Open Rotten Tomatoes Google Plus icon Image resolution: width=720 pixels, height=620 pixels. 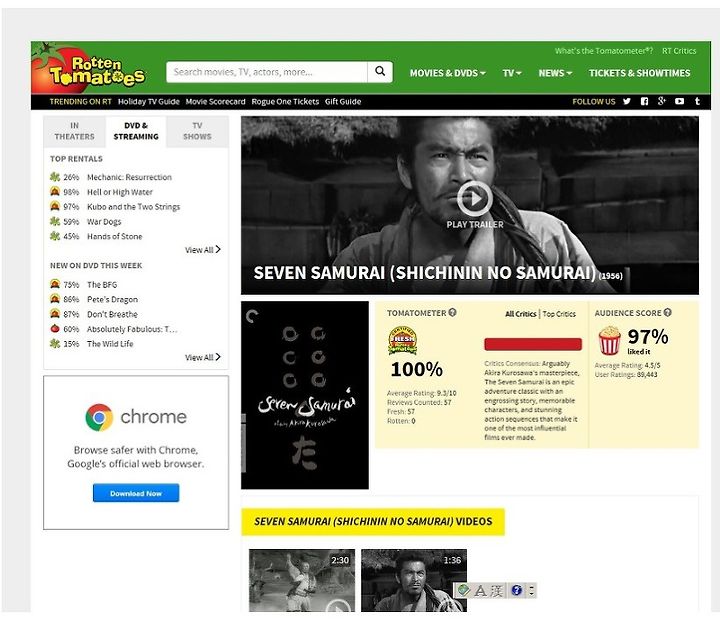coord(662,101)
